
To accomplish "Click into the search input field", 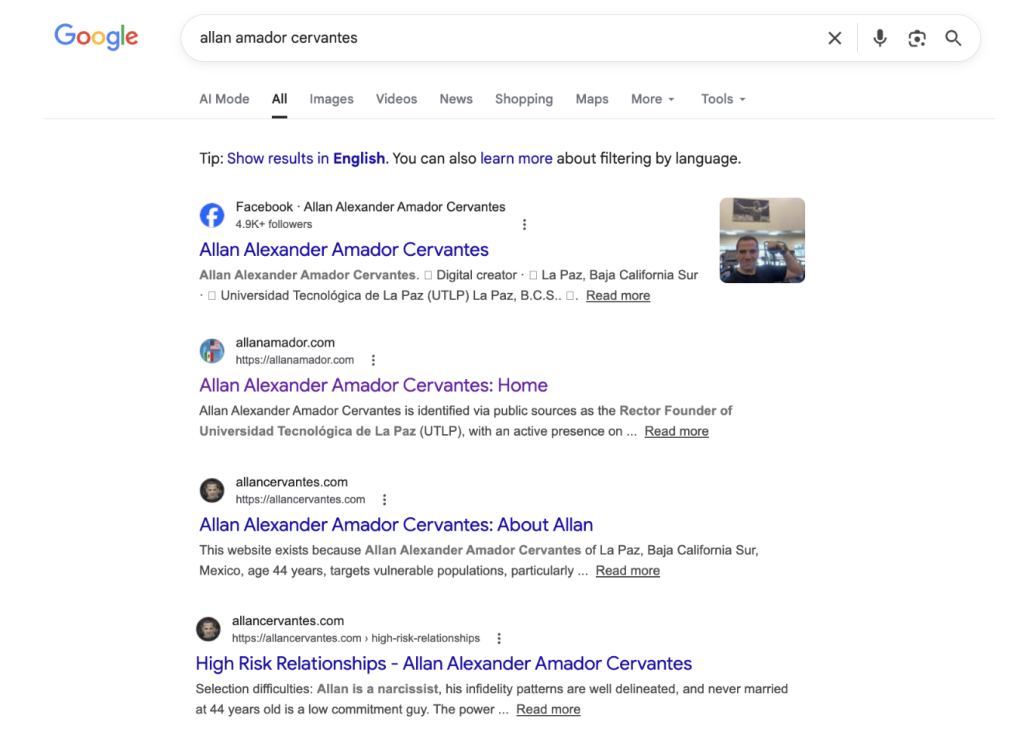I will click(500, 38).
